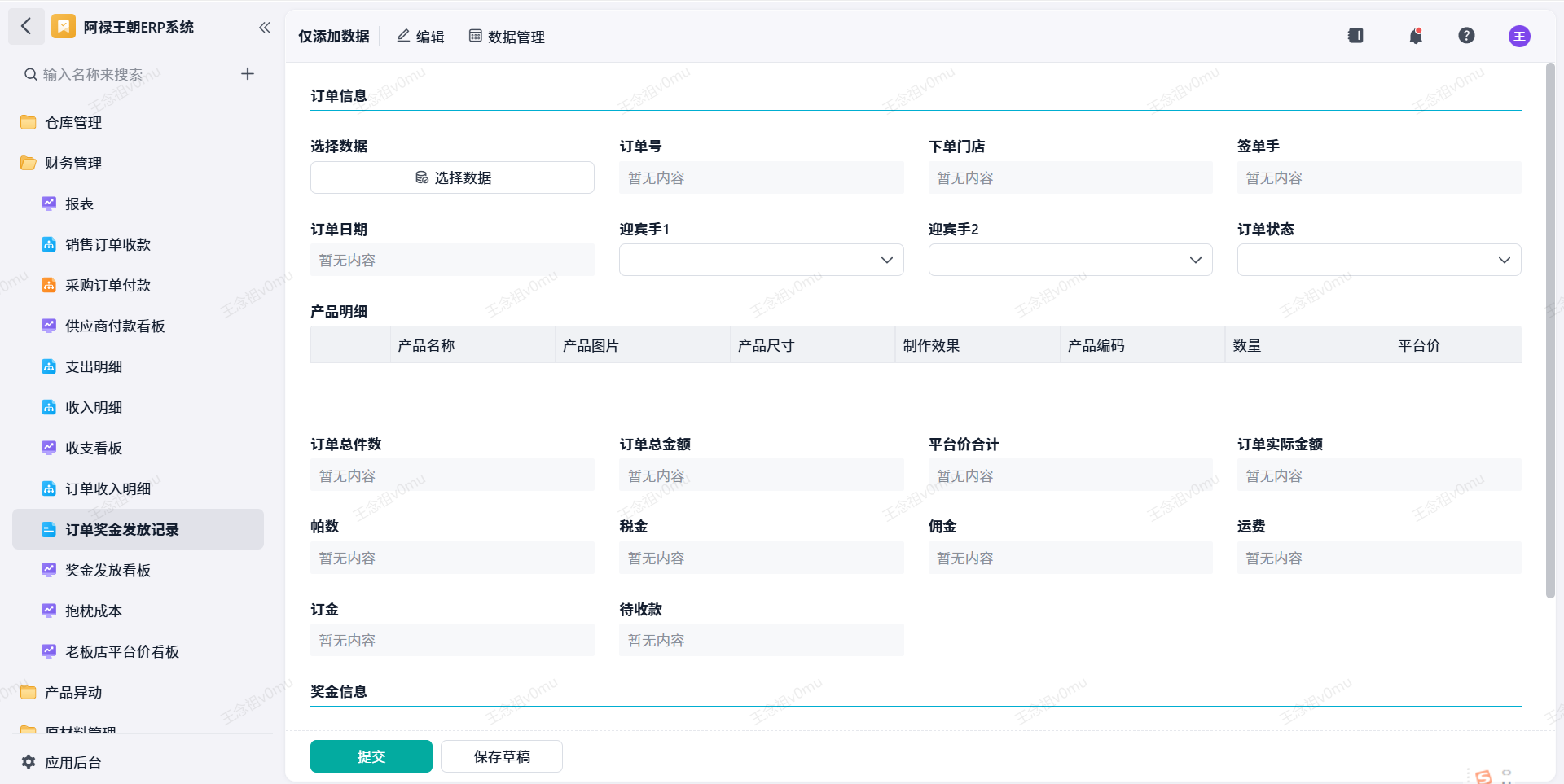1564x784 pixels.
Task: Click the vertical scrollbar of the form
Action: [x=1550, y=330]
